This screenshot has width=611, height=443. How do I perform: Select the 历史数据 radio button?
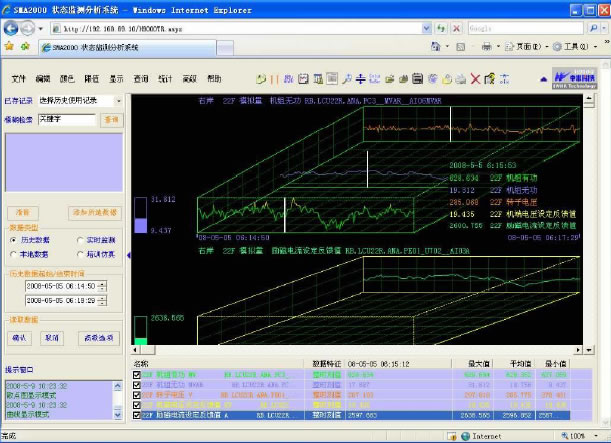(x=13, y=240)
